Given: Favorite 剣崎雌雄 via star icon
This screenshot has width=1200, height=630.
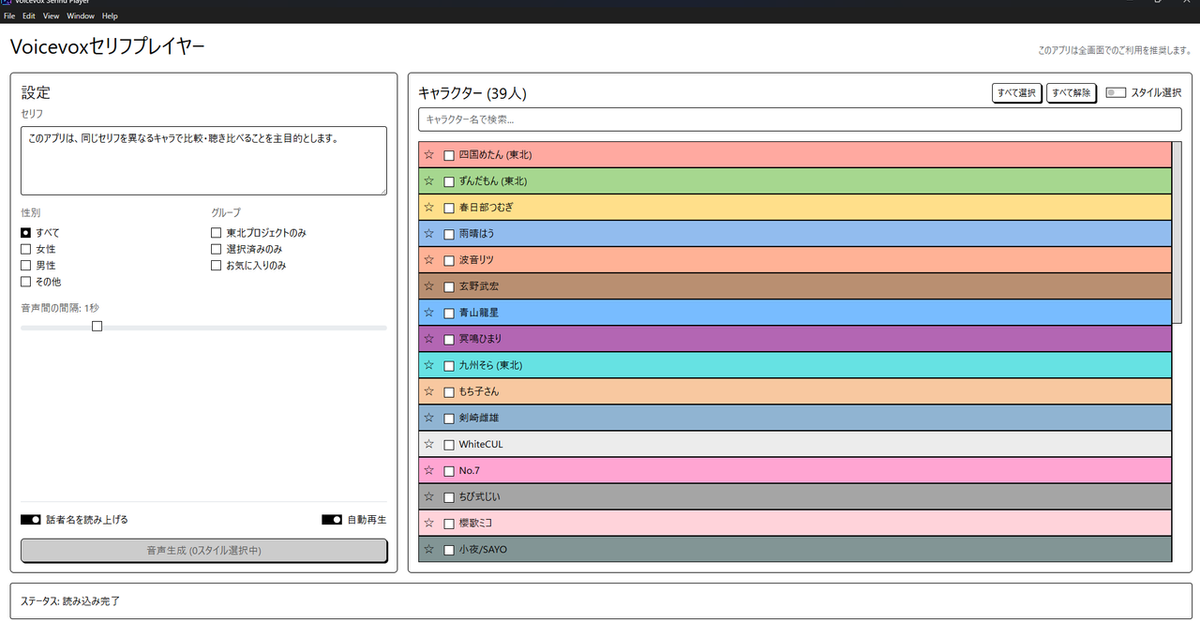Looking at the screenshot, I should (x=429, y=418).
